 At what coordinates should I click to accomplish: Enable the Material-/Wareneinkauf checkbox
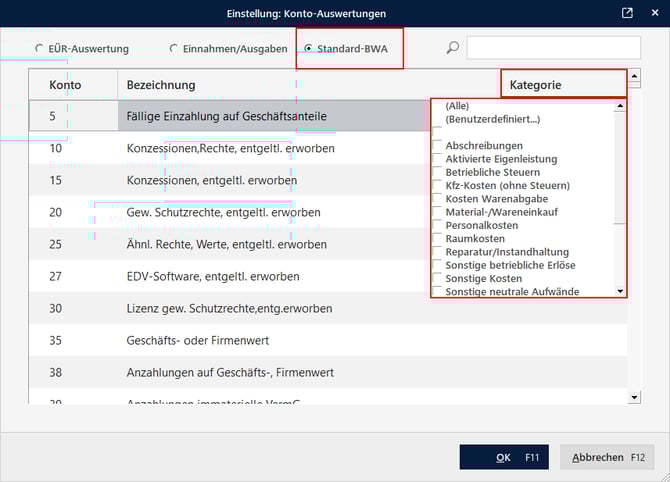(437, 212)
